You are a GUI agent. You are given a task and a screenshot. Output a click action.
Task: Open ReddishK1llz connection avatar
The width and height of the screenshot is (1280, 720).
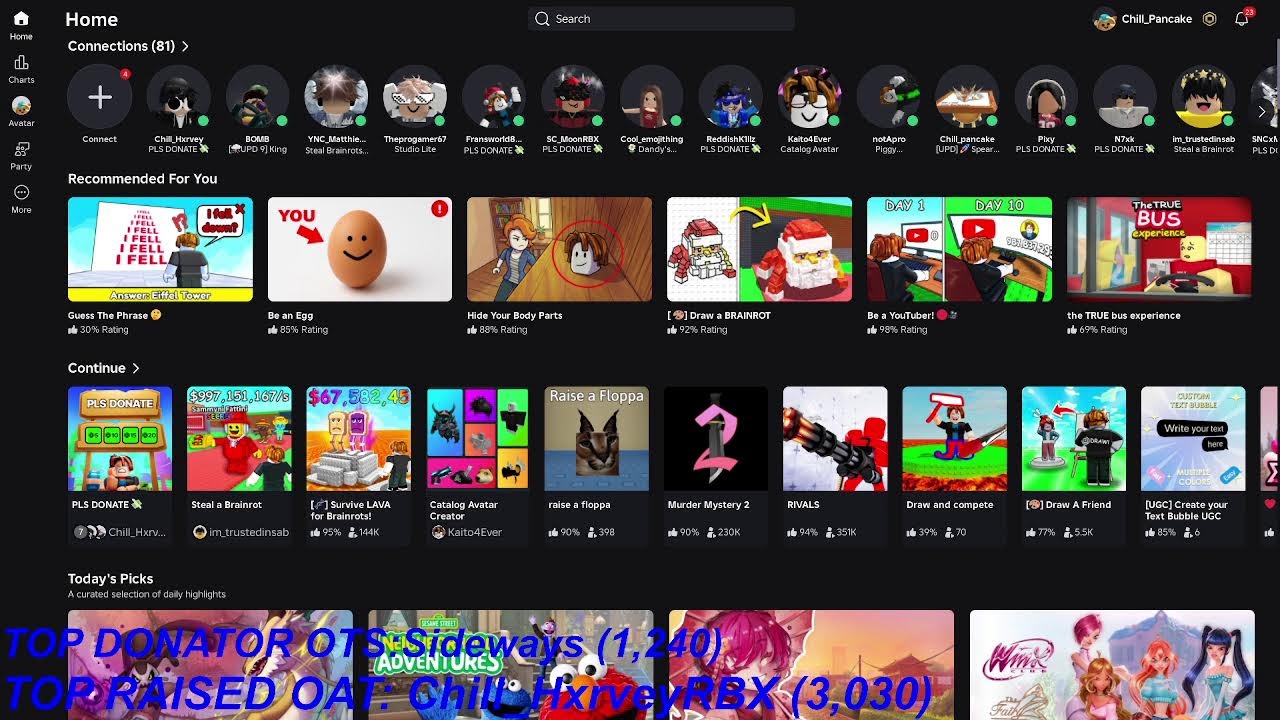(x=730, y=97)
